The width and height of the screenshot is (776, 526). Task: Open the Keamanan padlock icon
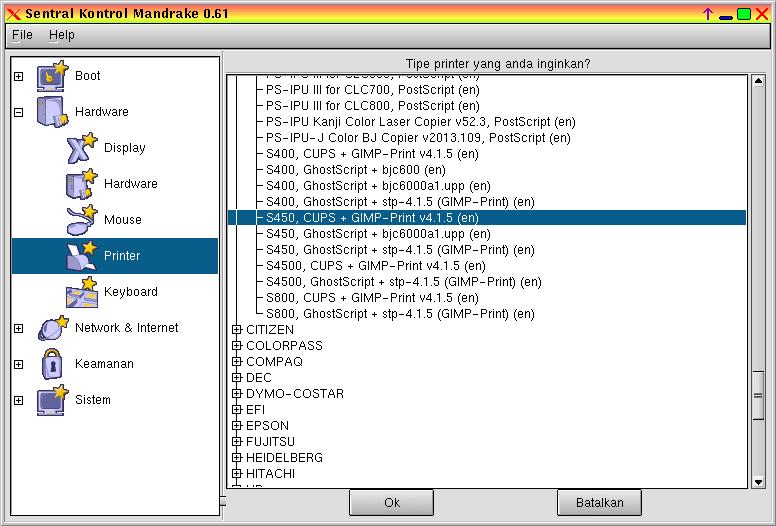(x=51, y=364)
